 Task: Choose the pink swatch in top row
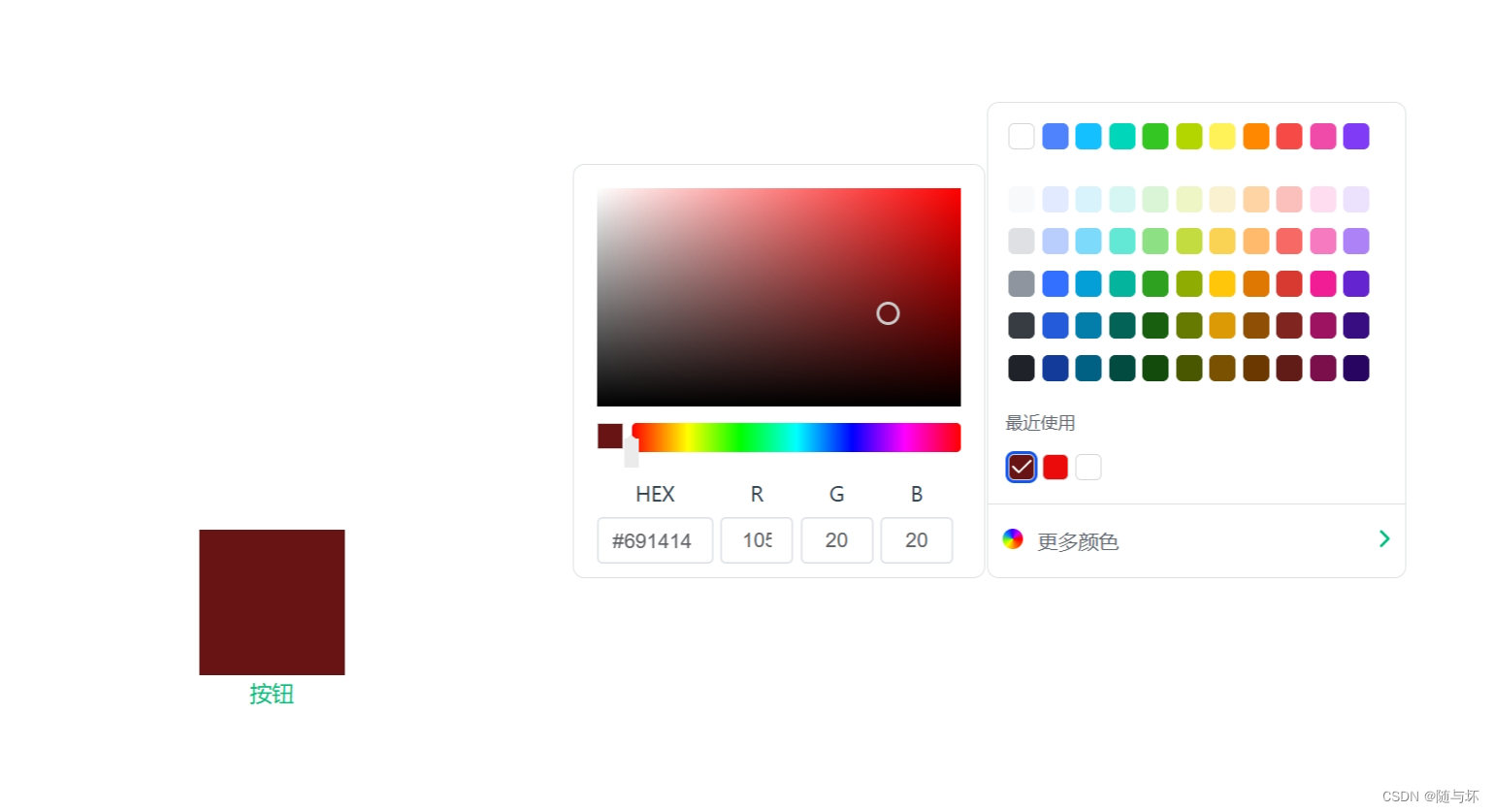(1323, 136)
